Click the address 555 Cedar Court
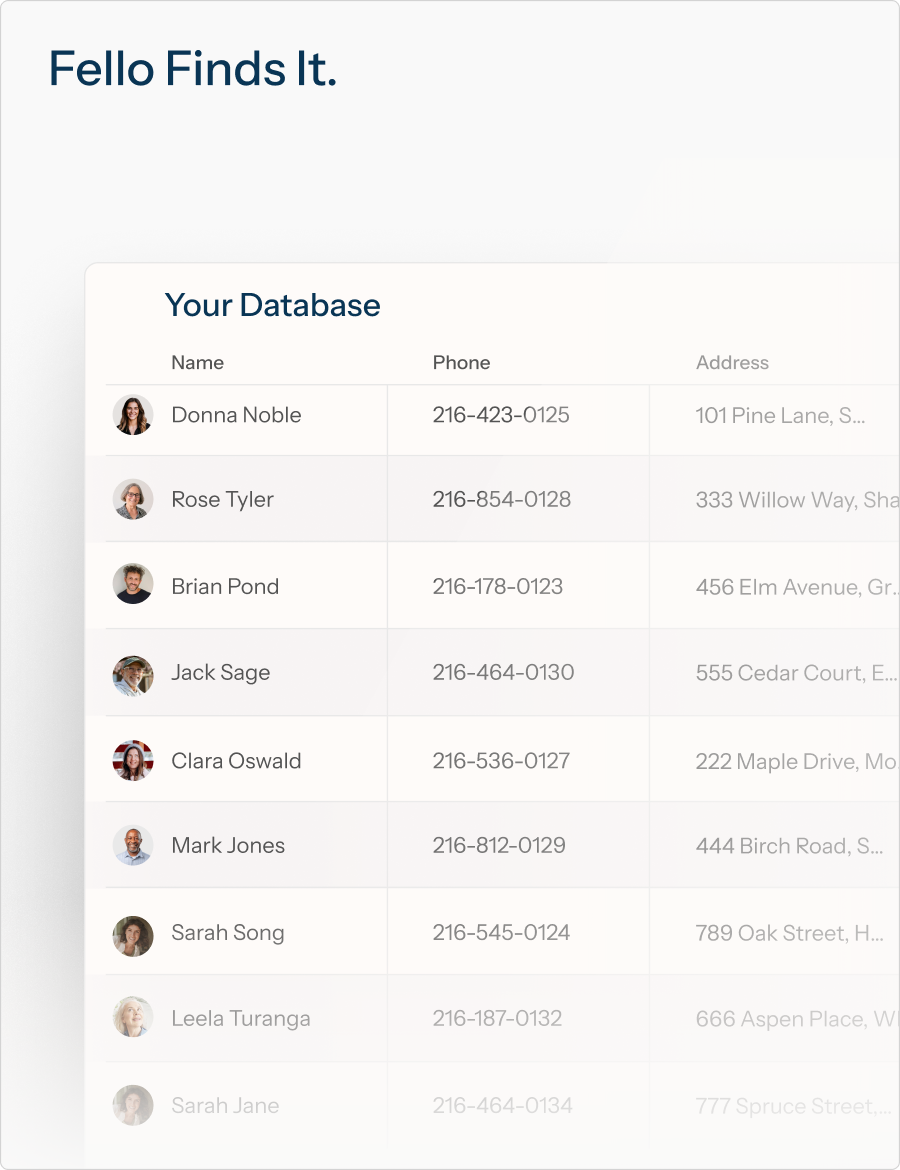 click(x=796, y=673)
